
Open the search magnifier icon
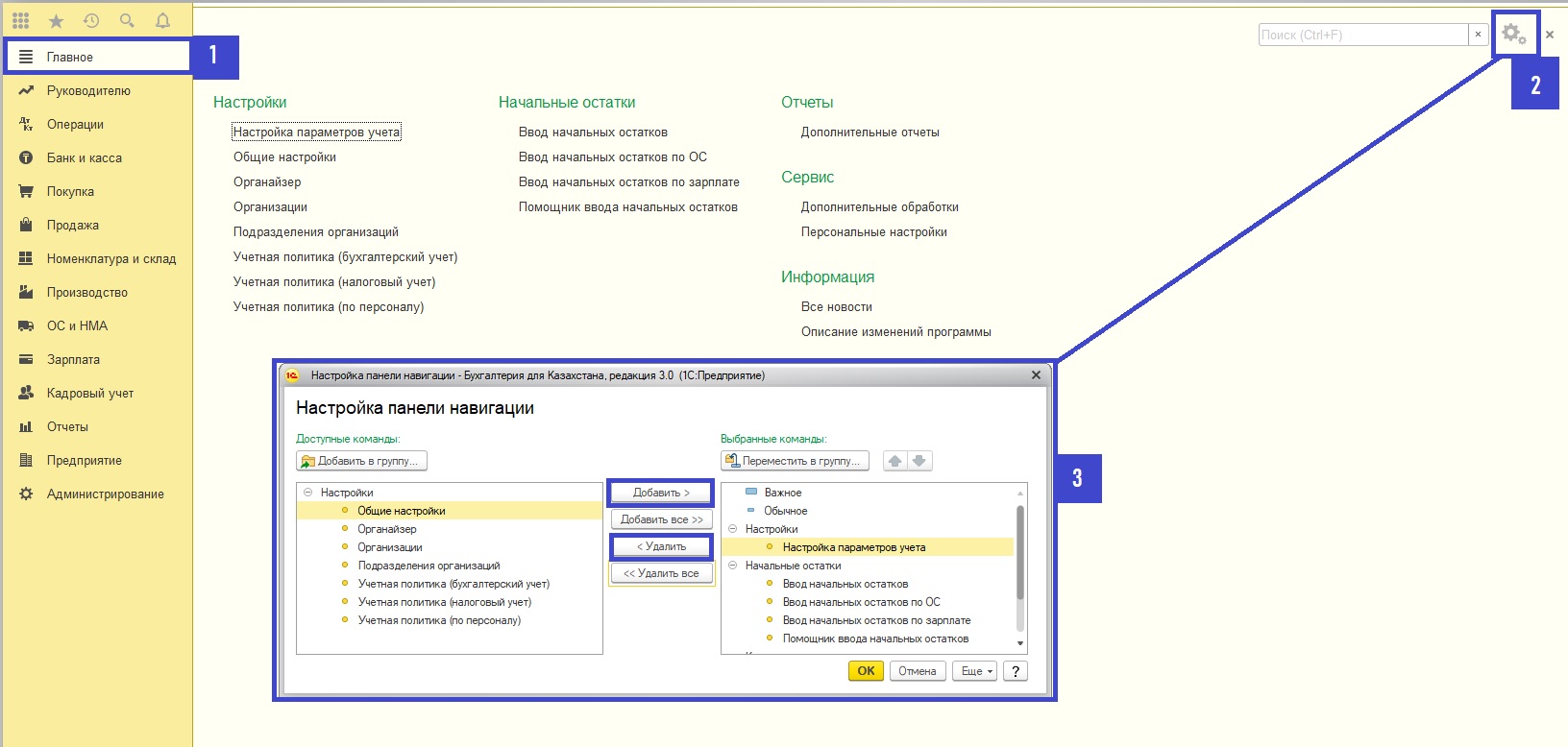coord(127,20)
